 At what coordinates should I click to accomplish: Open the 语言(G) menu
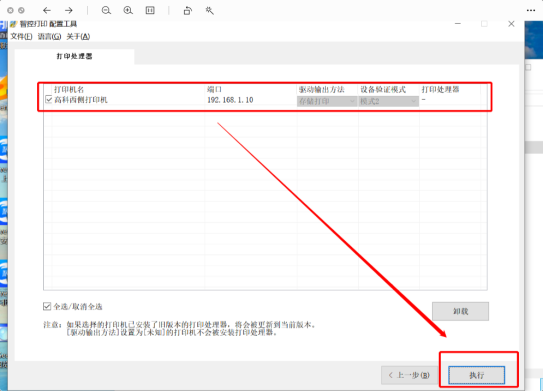pos(49,36)
